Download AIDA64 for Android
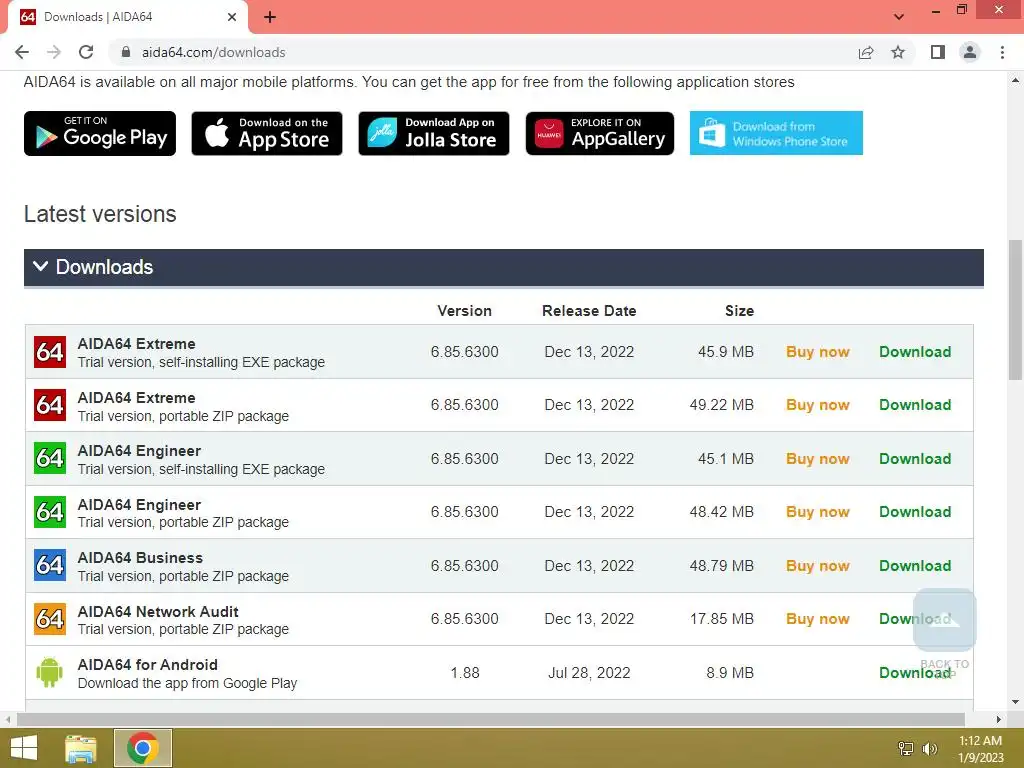The width and height of the screenshot is (1024, 768). 915,673
